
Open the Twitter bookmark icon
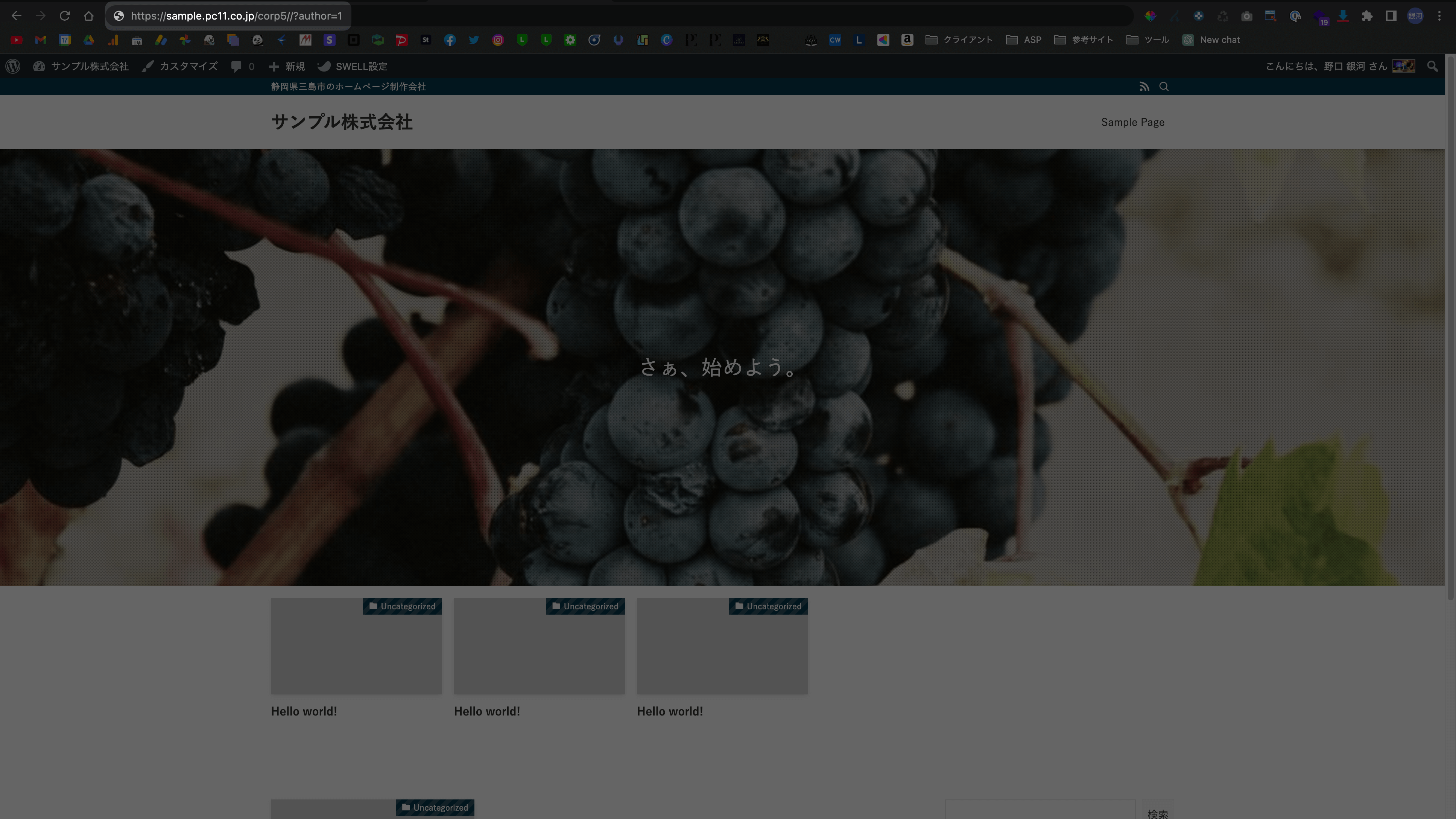tap(474, 40)
